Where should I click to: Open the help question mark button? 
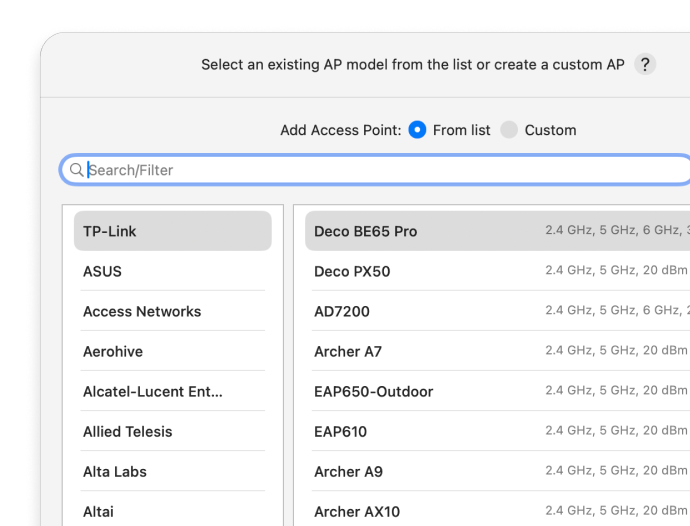(x=645, y=65)
